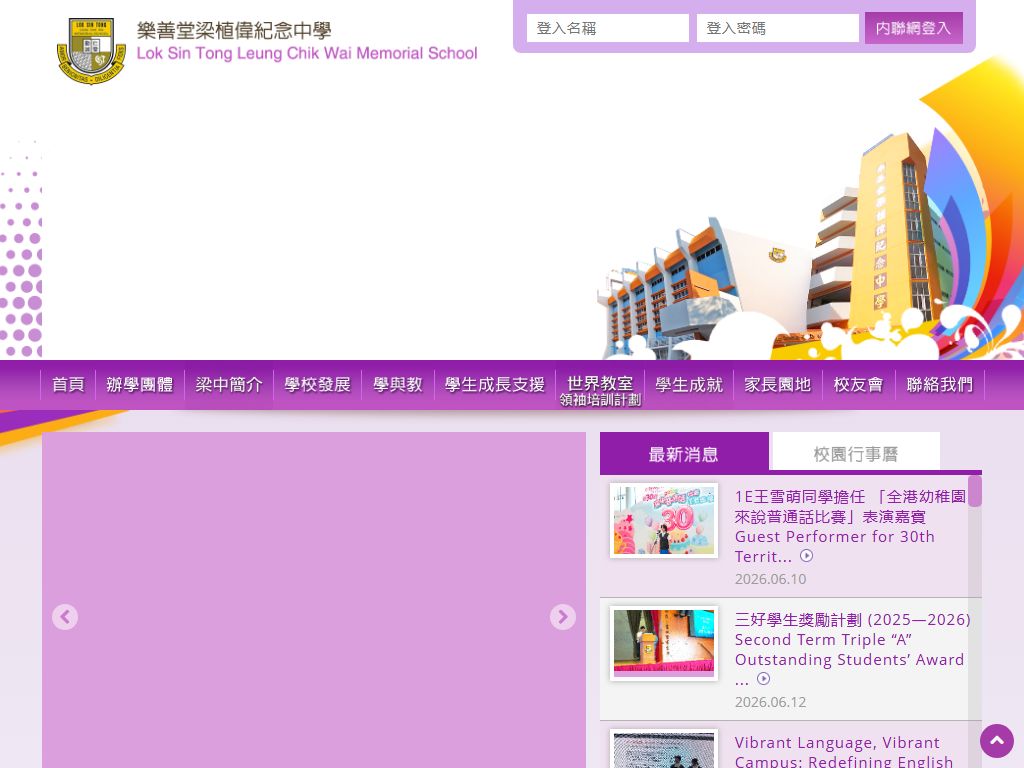1024x768 pixels.
Task: Open the 學校發展 menu
Action: 317,385
